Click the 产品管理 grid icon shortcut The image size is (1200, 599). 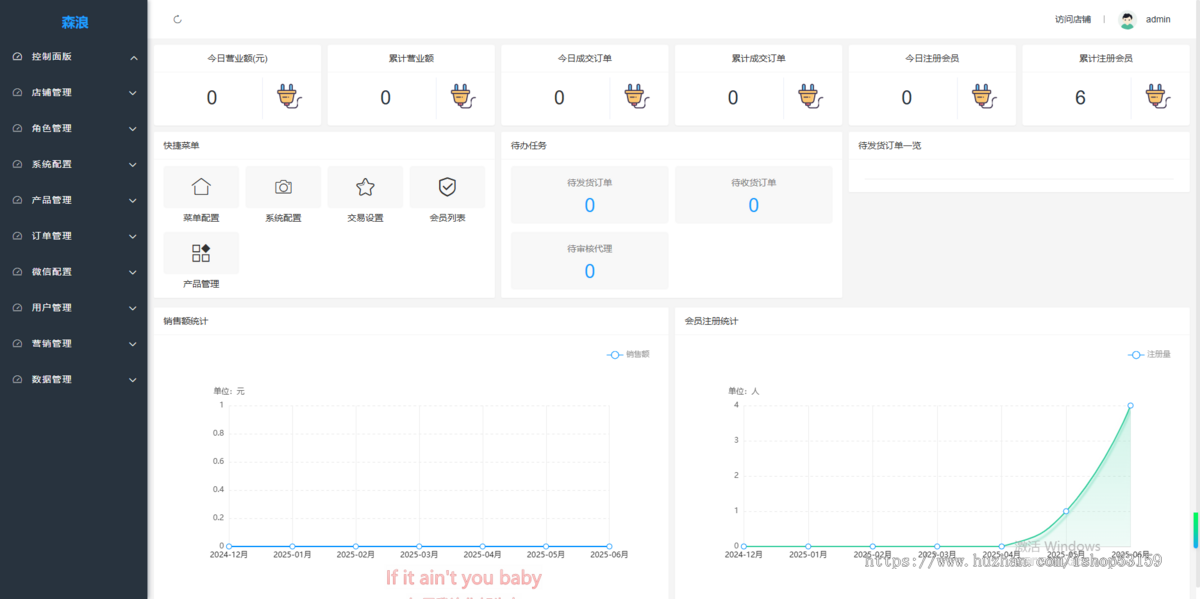[x=201, y=253]
